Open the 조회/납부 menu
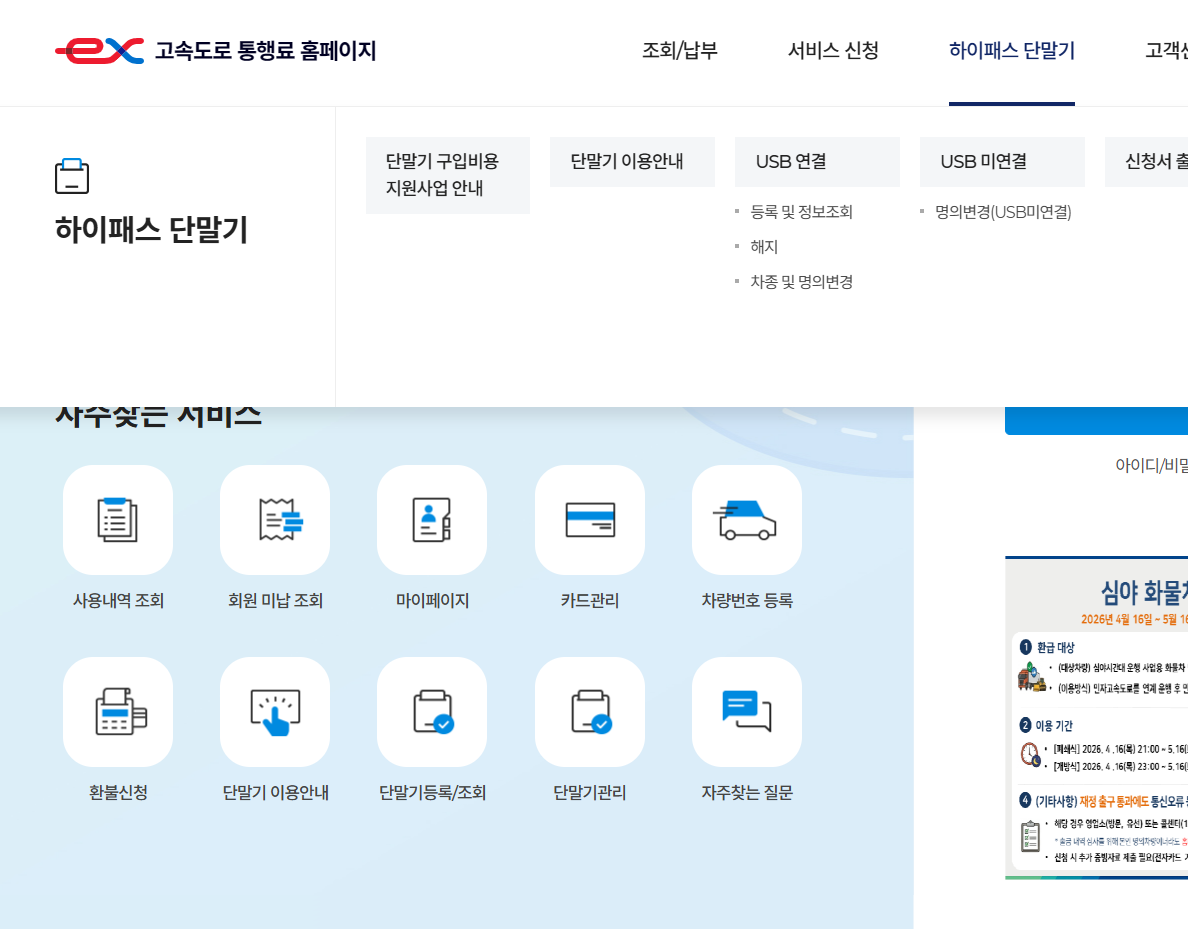1188x929 pixels. point(680,51)
